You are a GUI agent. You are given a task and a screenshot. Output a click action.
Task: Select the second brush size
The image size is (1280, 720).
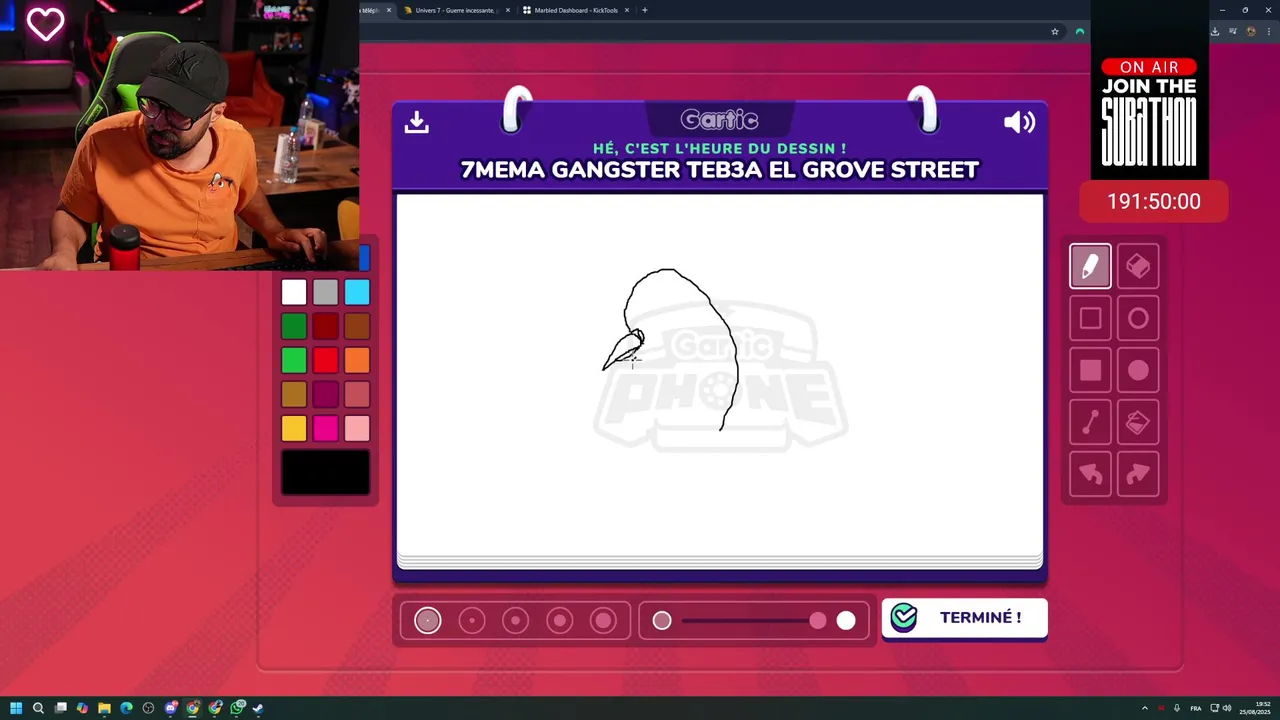(x=471, y=621)
